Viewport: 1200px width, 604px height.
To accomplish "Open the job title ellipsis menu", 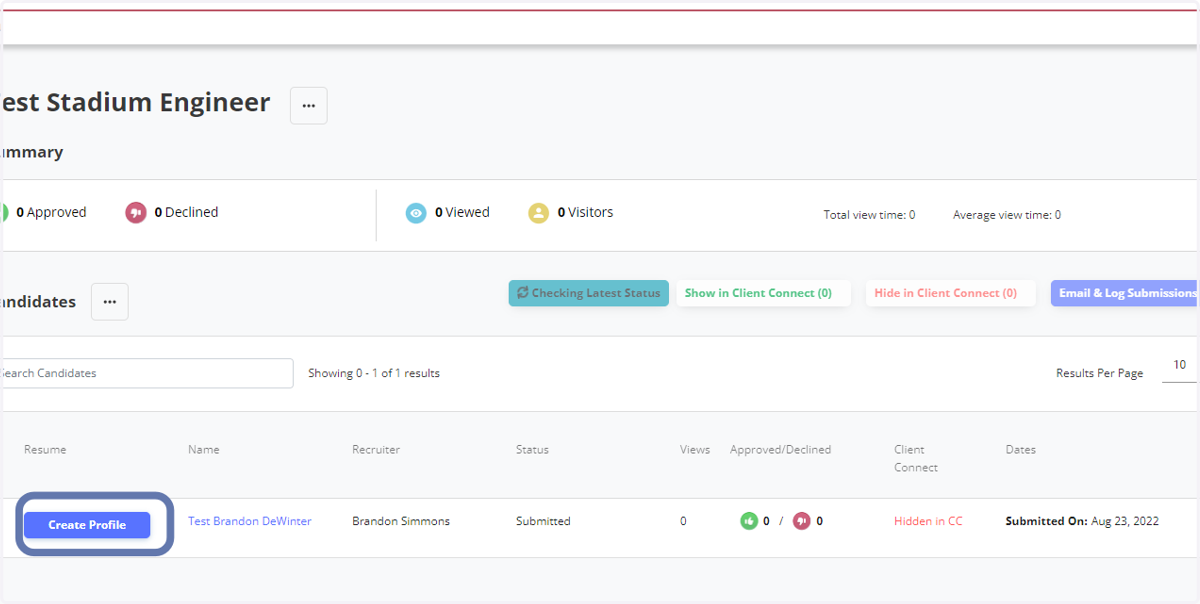I will click(309, 105).
